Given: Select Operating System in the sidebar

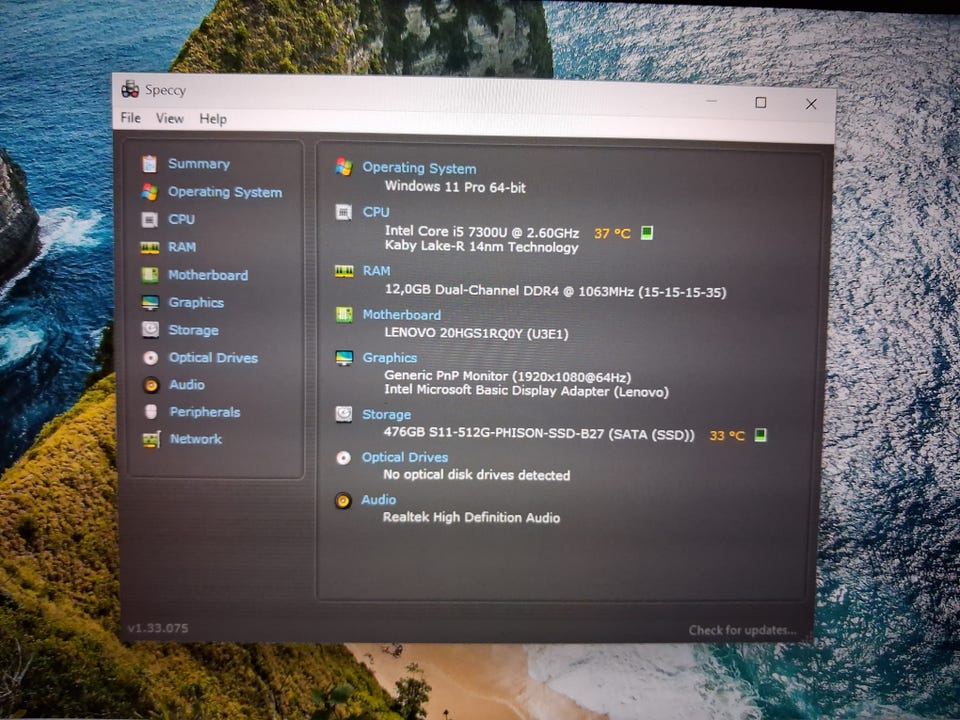Looking at the screenshot, I should (225, 192).
